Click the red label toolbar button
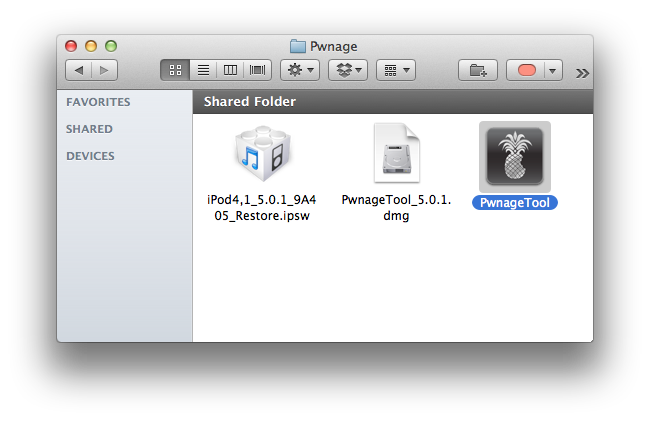Viewport: 650px width, 421px height. (x=526, y=71)
